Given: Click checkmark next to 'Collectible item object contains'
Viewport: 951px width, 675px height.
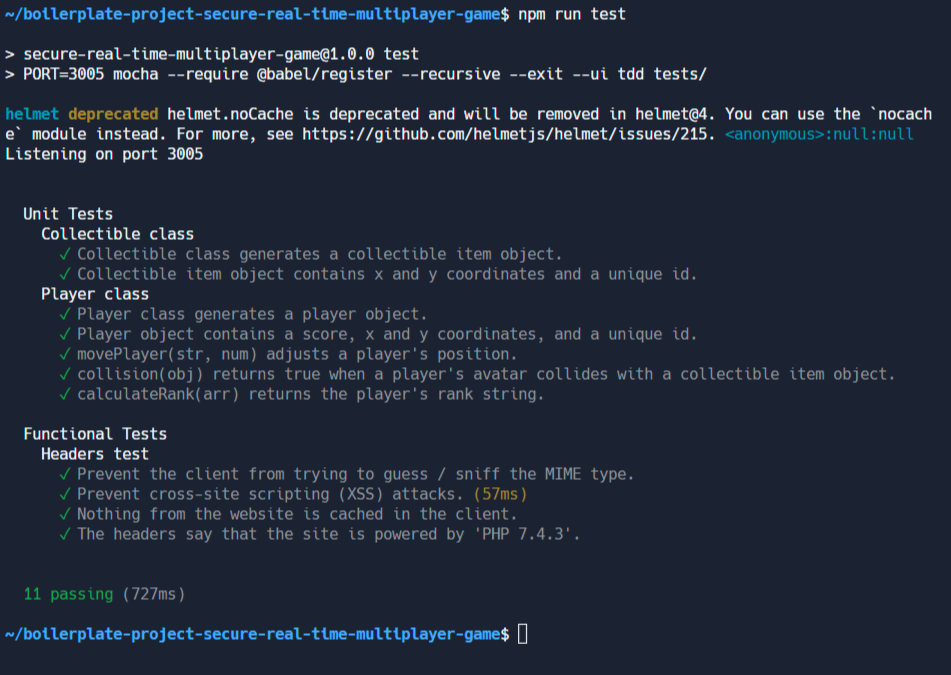Looking at the screenshot, I should pyautogui.click(x=65, y=274).
